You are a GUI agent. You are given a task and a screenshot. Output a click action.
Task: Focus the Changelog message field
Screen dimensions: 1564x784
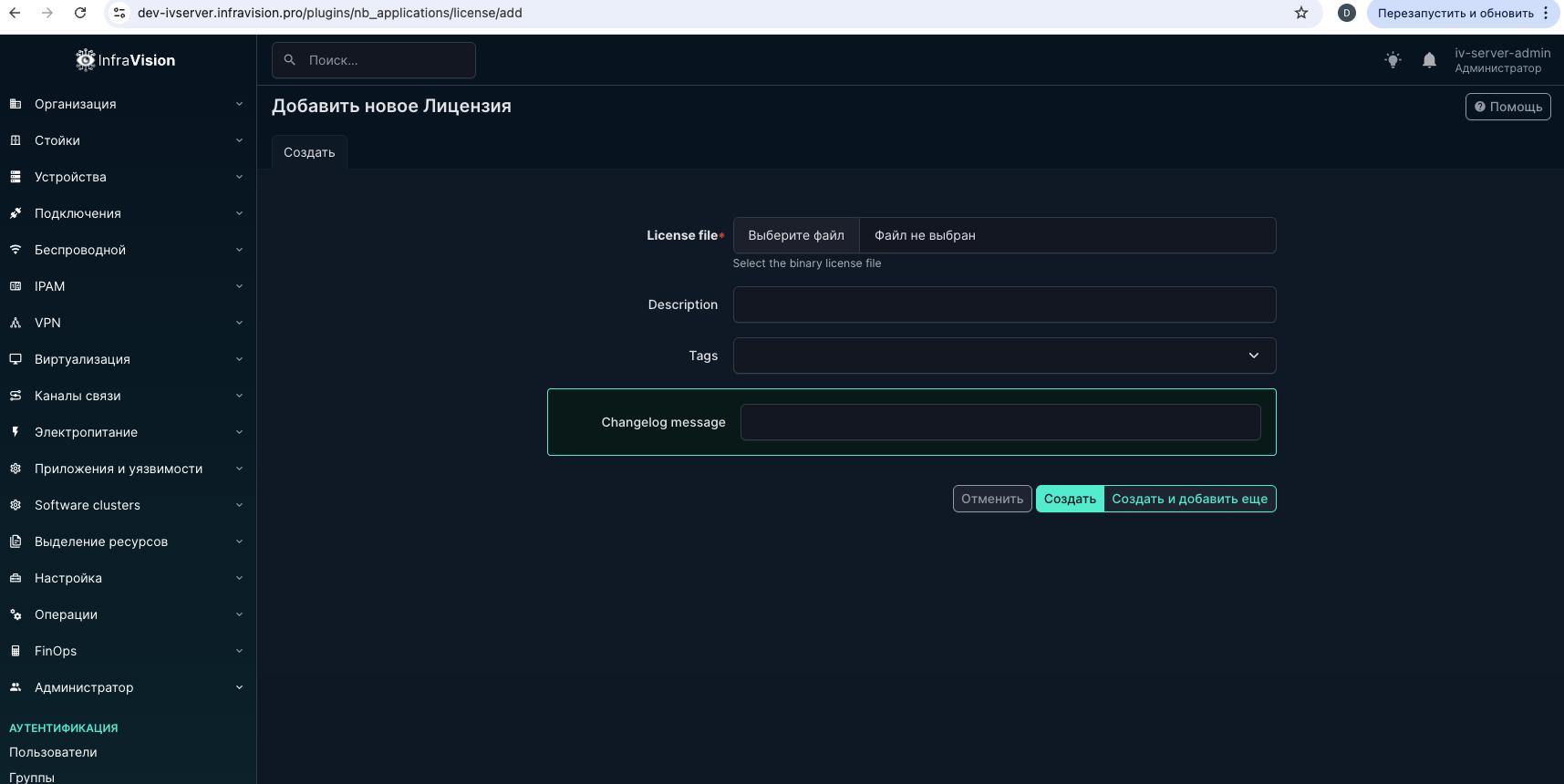1000,422
